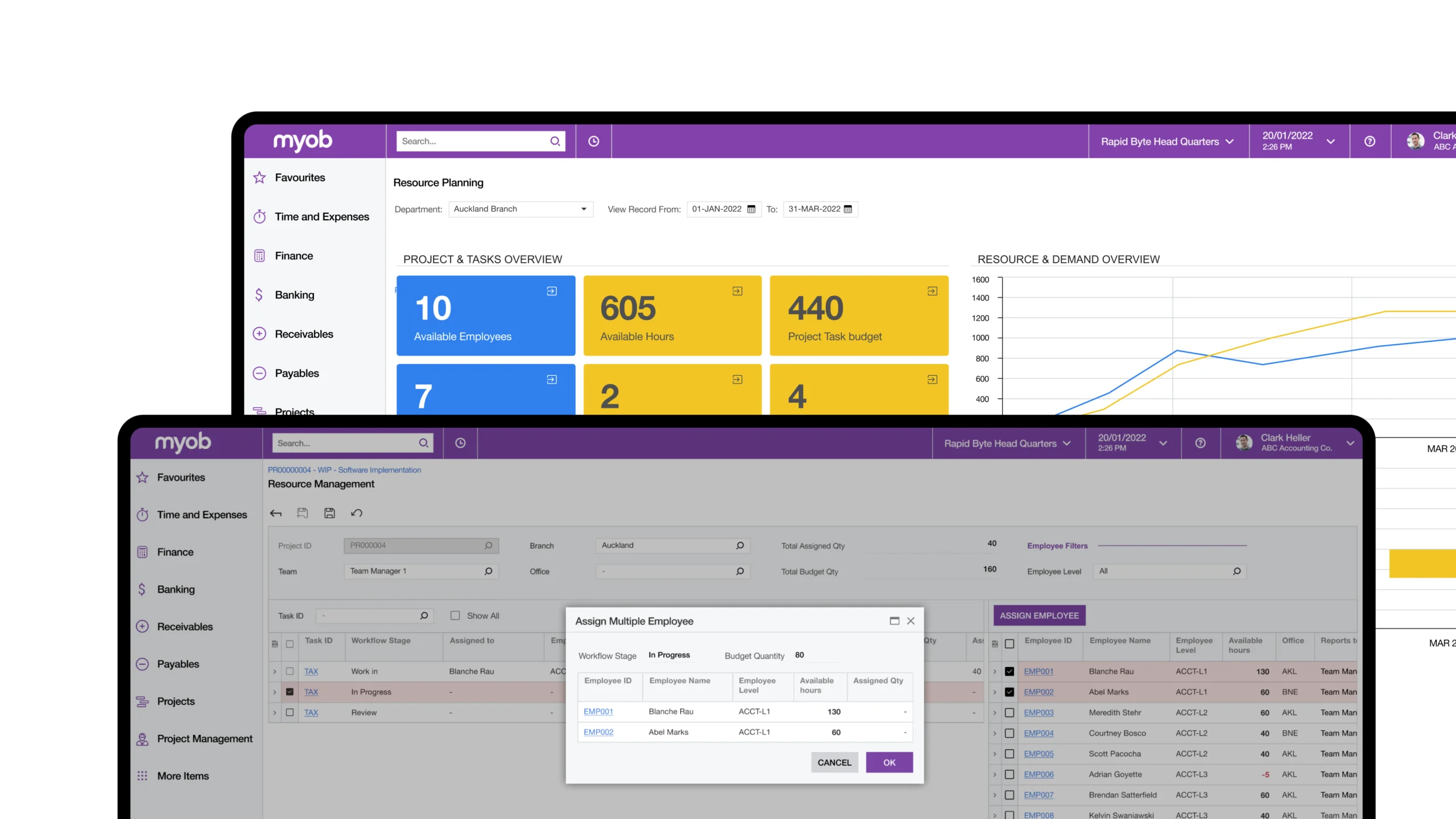Click the Project ID lookup magnifier icon

pyautogui.click(x=489, y=545)
